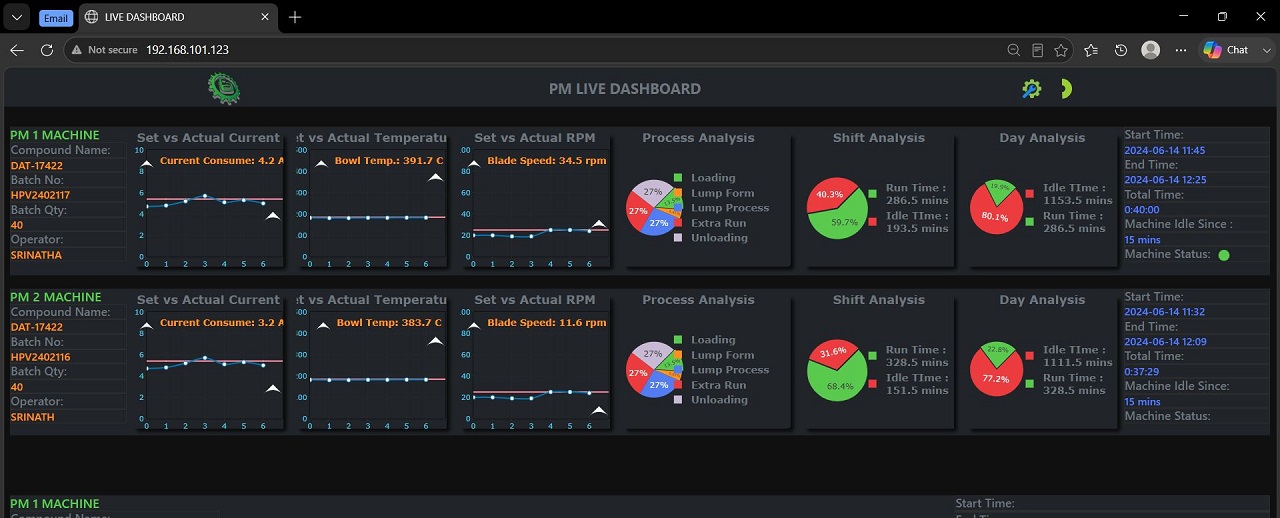Screen dimensions: 1280x518
Task: Click the start time 2024-06-14 11:32
Action: [1165, 312]
